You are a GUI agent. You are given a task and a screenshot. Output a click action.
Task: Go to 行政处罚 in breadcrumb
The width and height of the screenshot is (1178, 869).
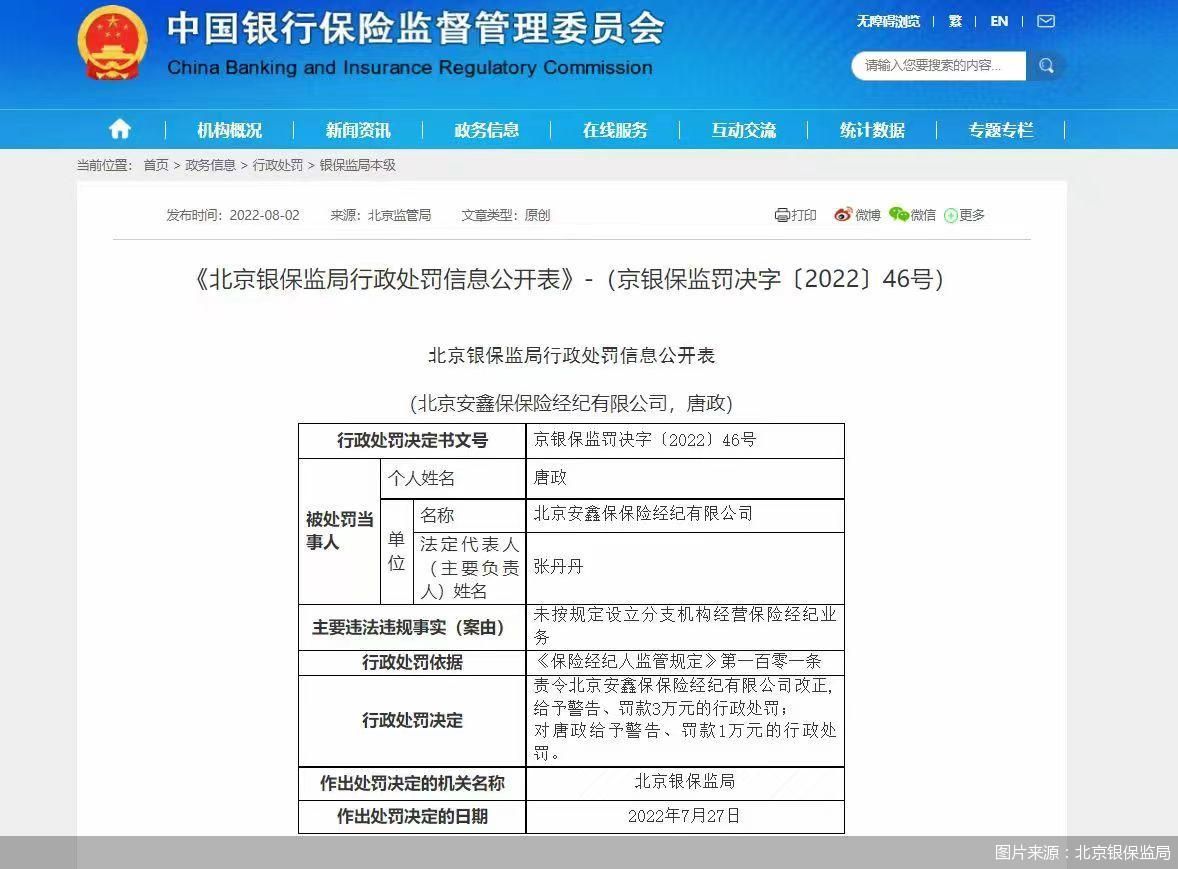point(278,164)
